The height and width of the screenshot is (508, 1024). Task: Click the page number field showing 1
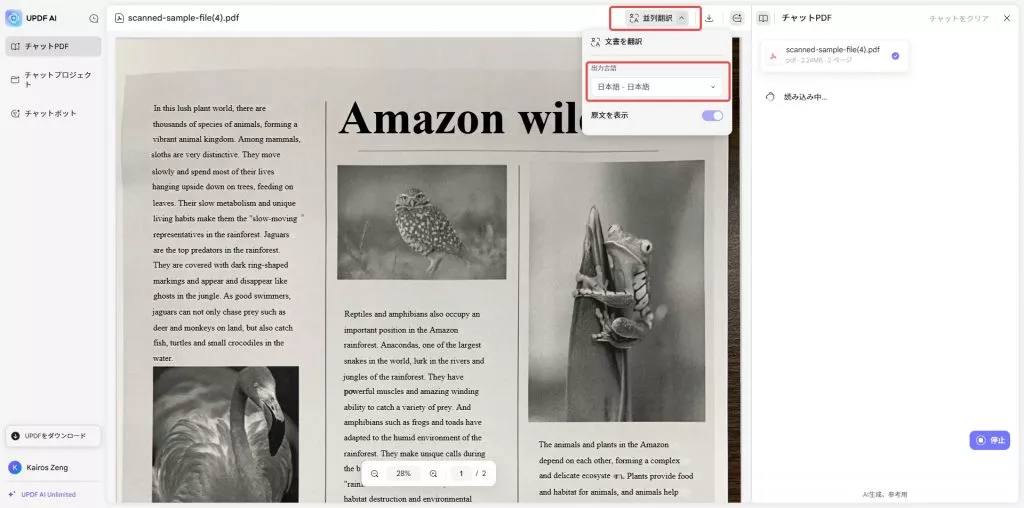[461, 473]
